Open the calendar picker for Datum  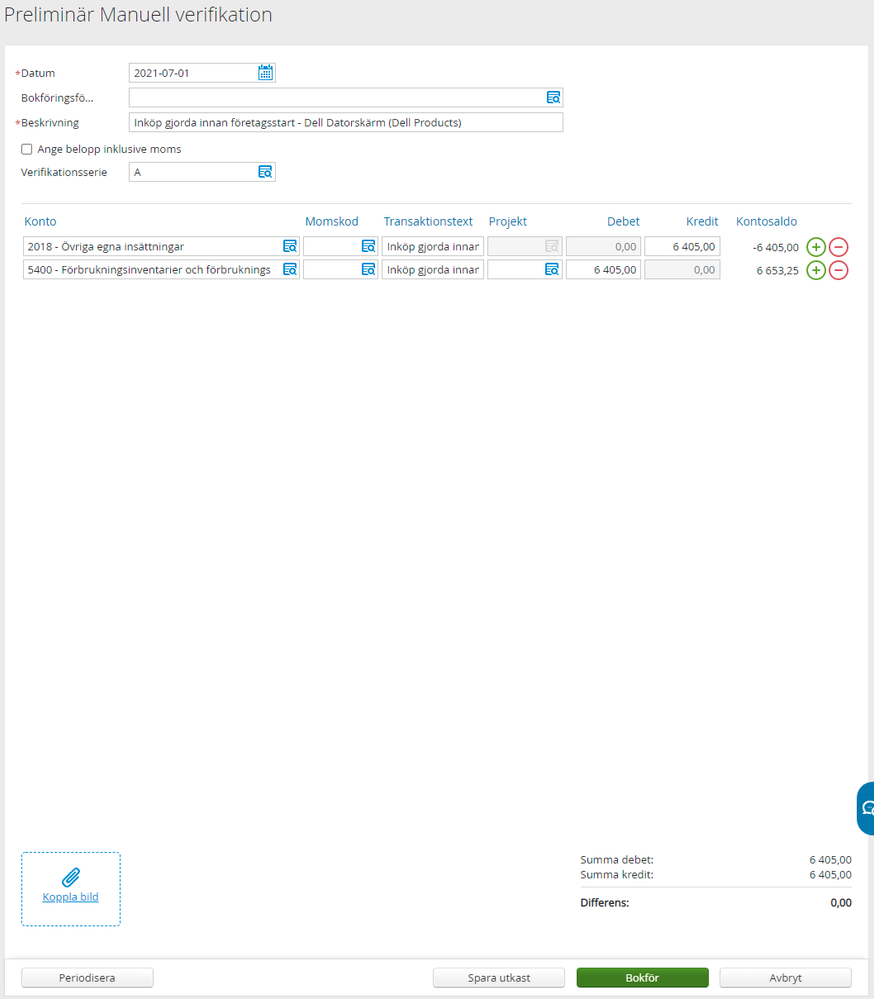tap(265, 72)
